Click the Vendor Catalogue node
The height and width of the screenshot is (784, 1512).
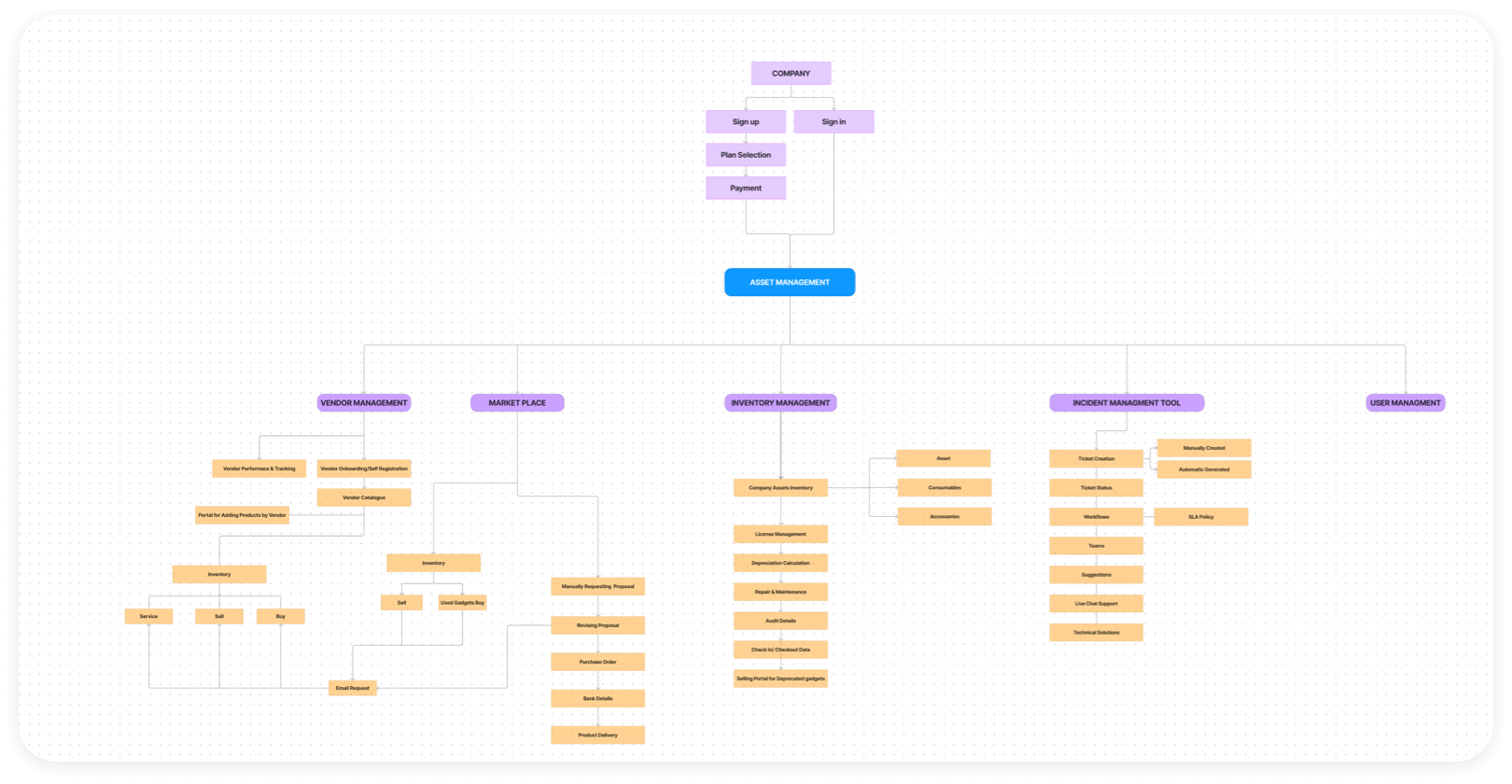click(364, 497)
